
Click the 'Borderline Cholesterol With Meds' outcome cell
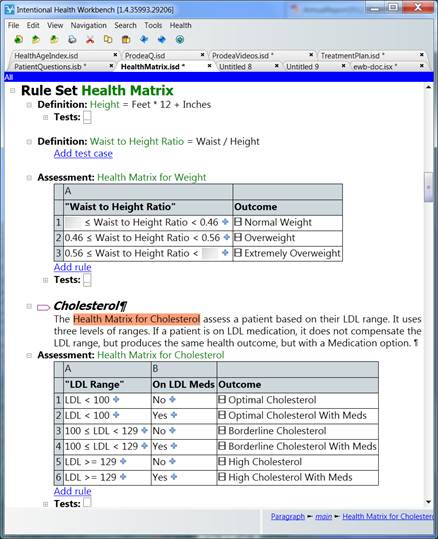pyautogui.click(x=298, y=447)
